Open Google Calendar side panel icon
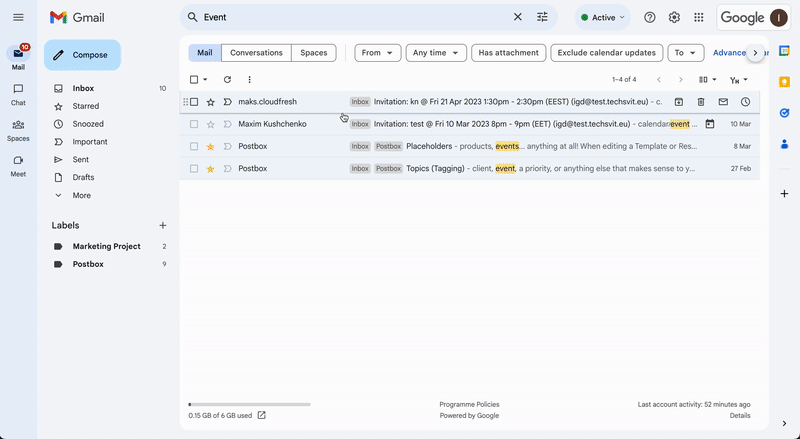Viewport: 800px width, 439px height. [x=784, y=51]
